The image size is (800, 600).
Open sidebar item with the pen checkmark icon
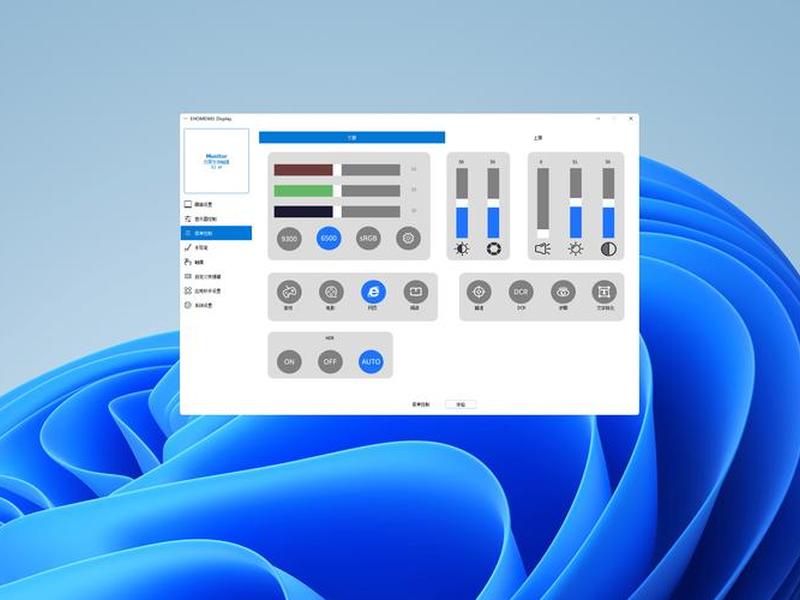(x=216, y=247)
